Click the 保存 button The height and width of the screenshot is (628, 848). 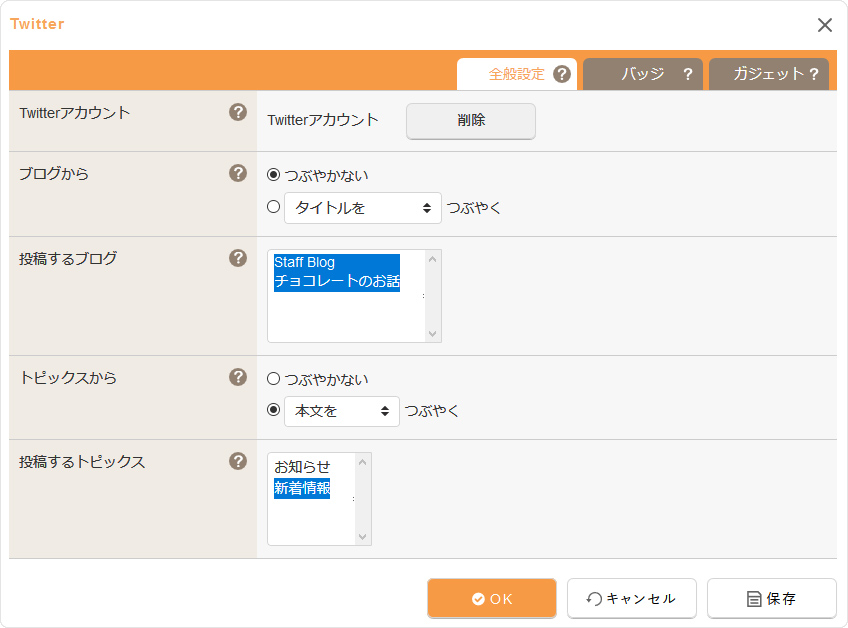click(772, 598)
